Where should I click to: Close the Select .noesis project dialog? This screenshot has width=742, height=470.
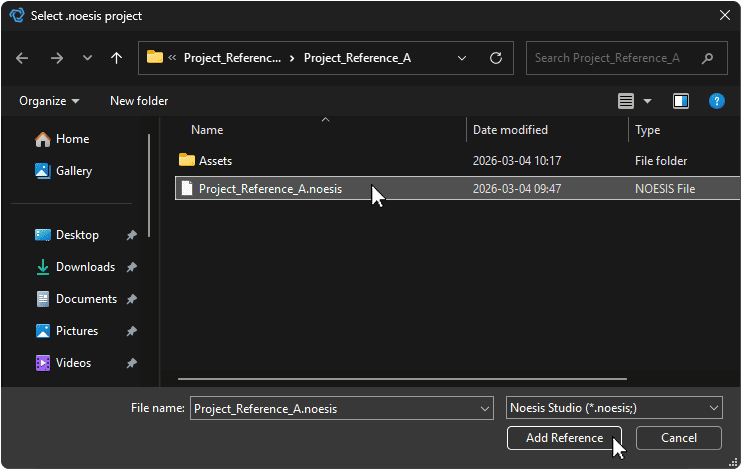point(724,15)
